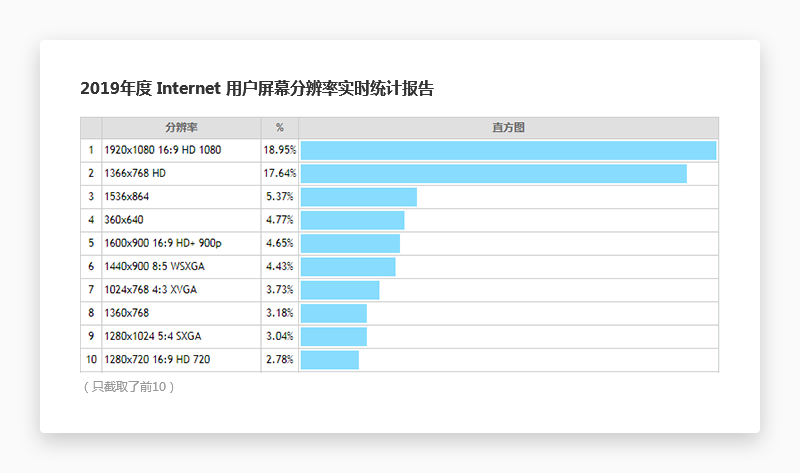The height and width of the screenshot is (473, 800).
Task: Click the report title heading text
Action: coord(257,89)
